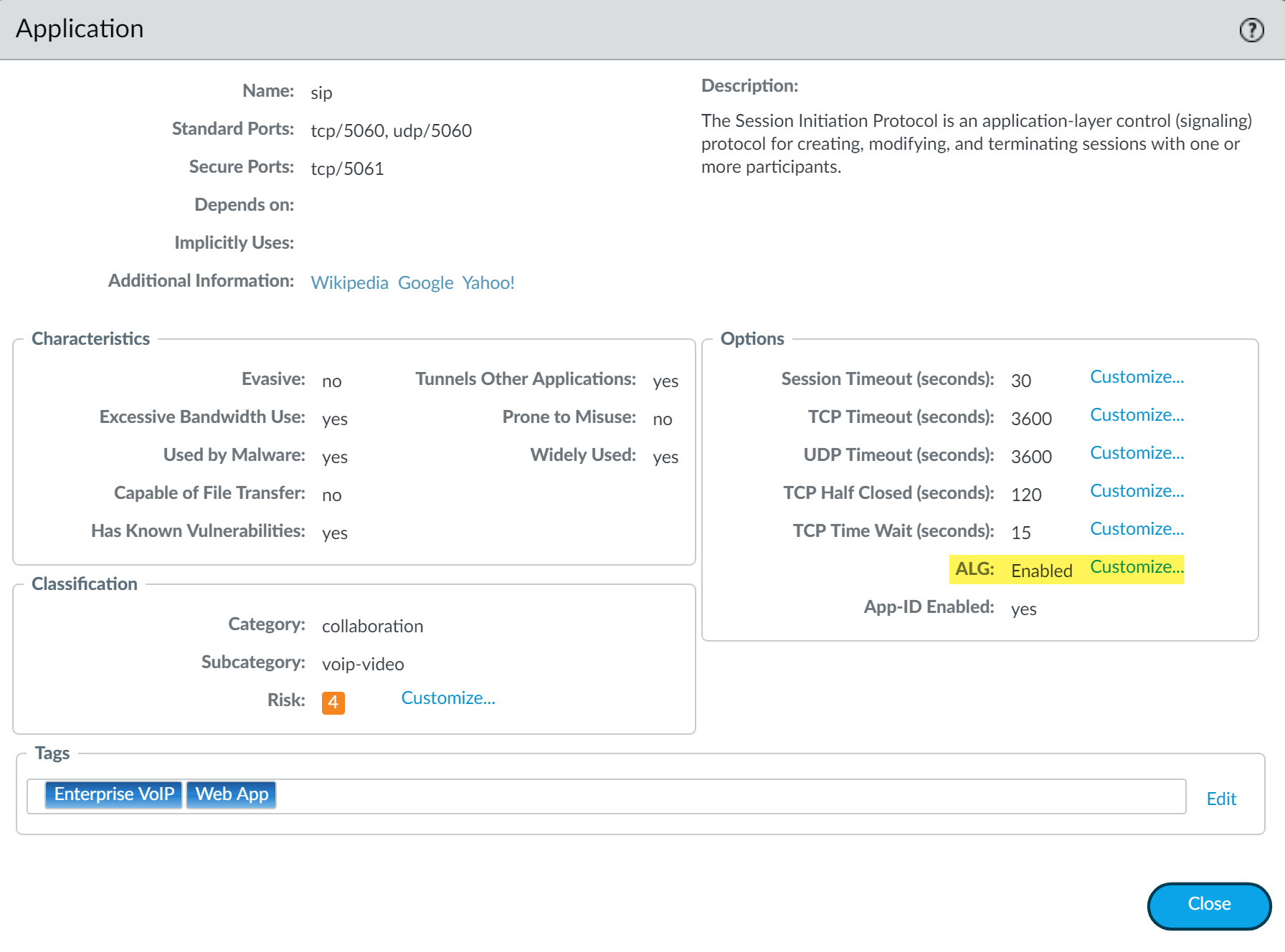Customize the TCP Timeout setting

click(1136, 415)
